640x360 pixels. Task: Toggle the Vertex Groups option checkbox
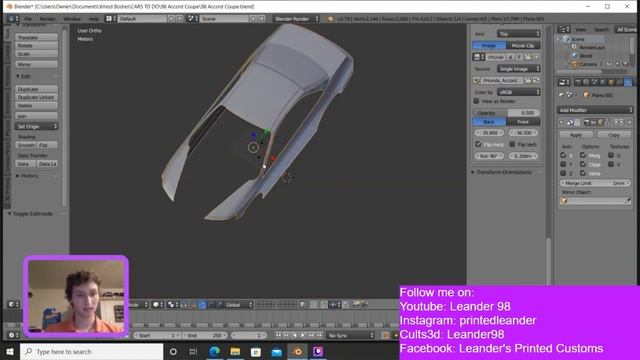(x=583, y=173)
